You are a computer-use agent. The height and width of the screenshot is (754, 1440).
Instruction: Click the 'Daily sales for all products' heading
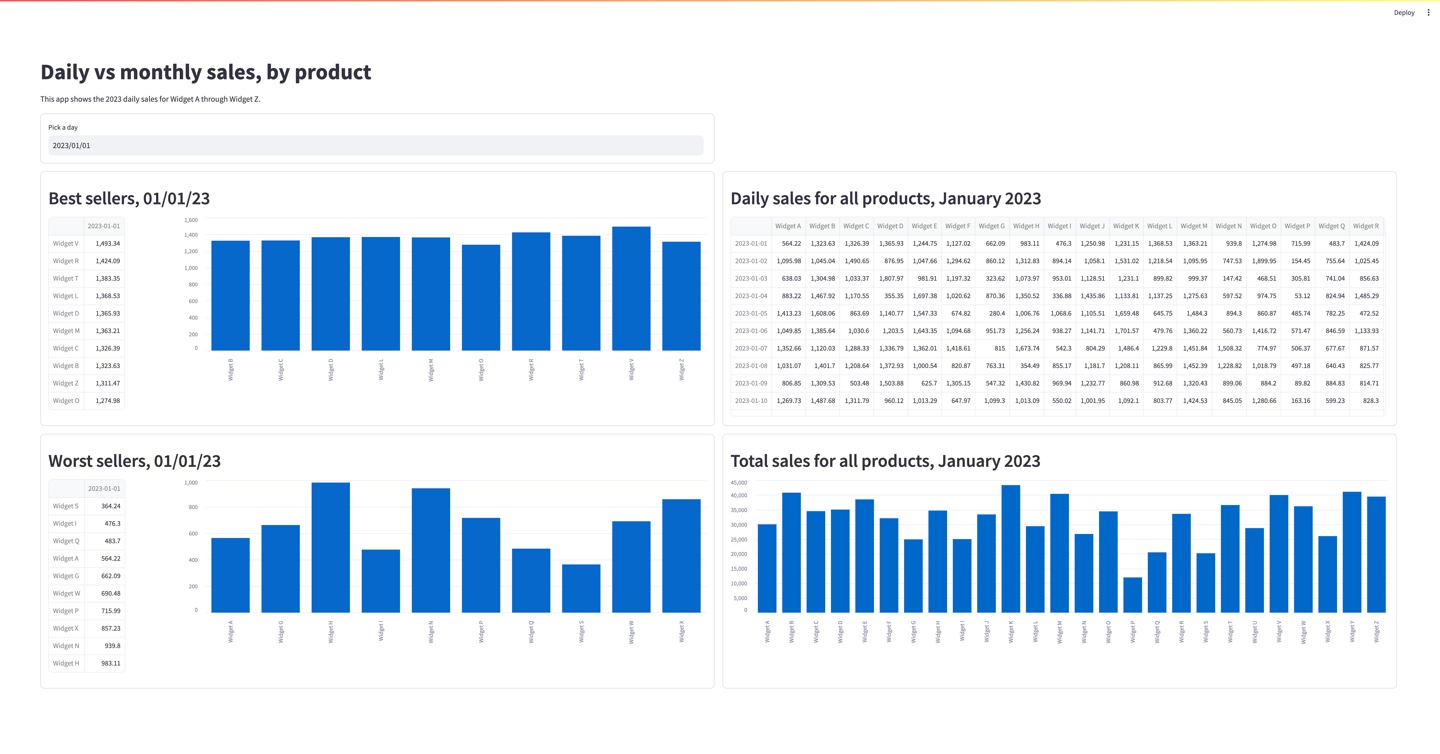tap(884, 198)
